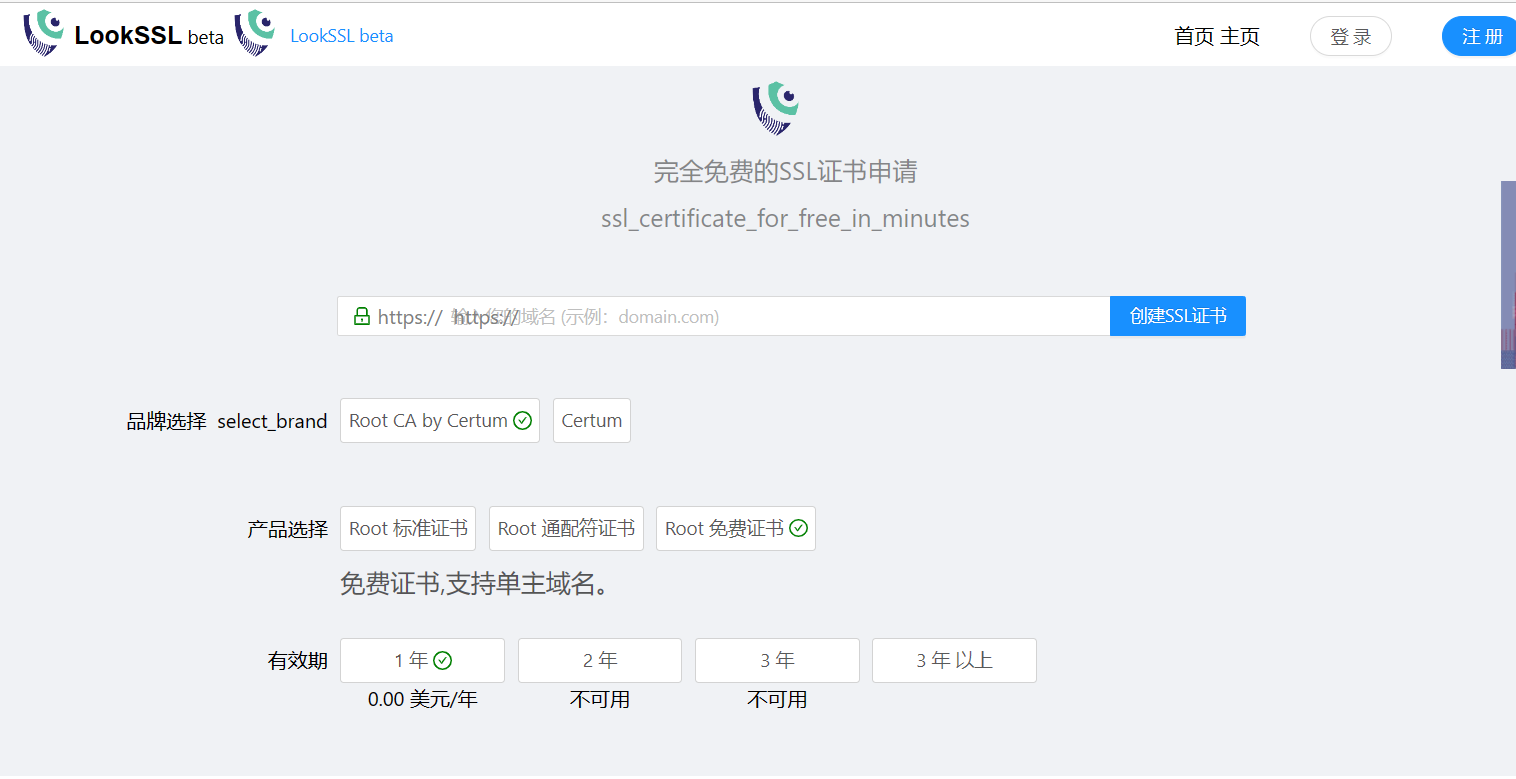Choose Root 免费证书 product
The image size is (1516, 779).
[x=736, y=529]
